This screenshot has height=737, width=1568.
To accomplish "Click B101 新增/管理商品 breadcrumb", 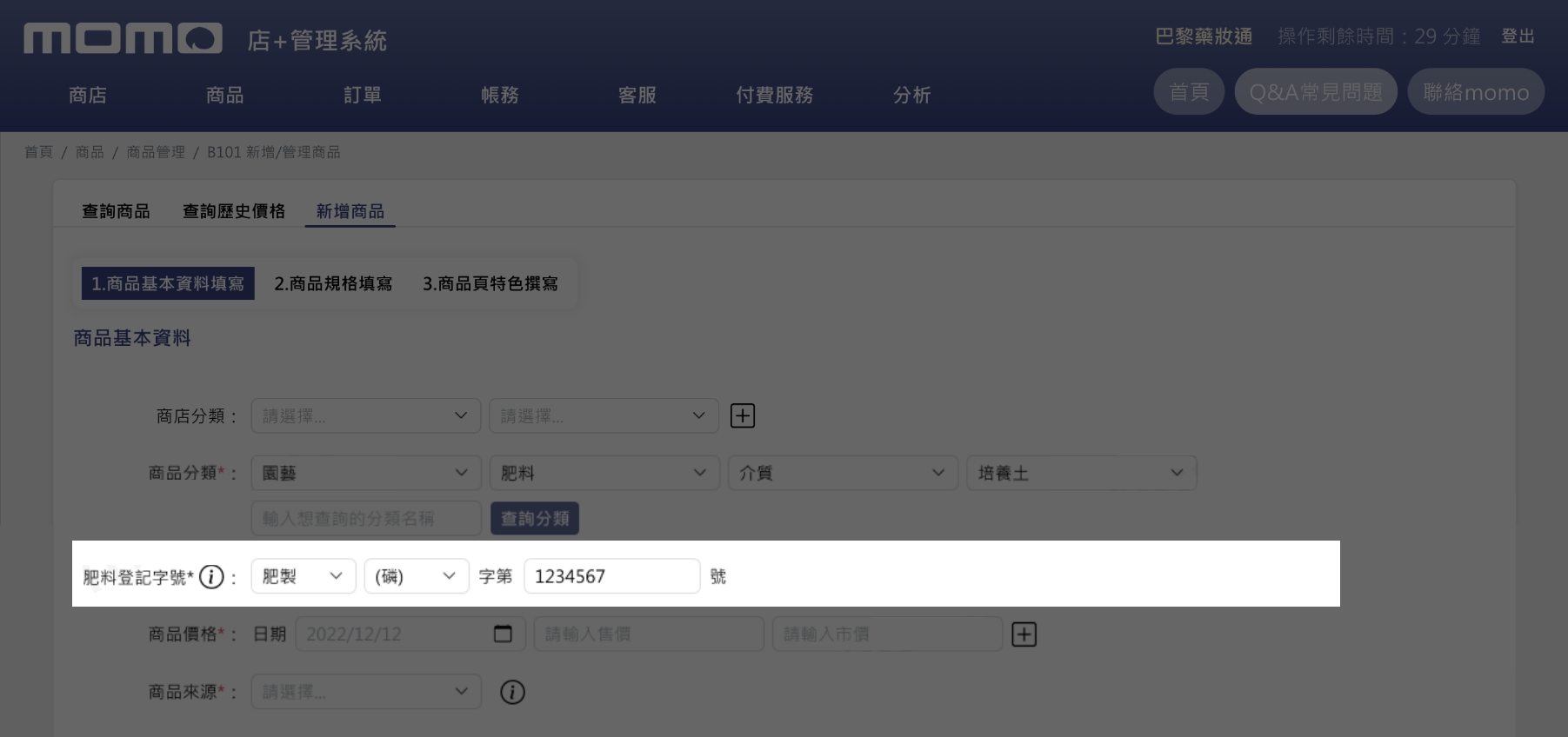I will tap(274, 152).
